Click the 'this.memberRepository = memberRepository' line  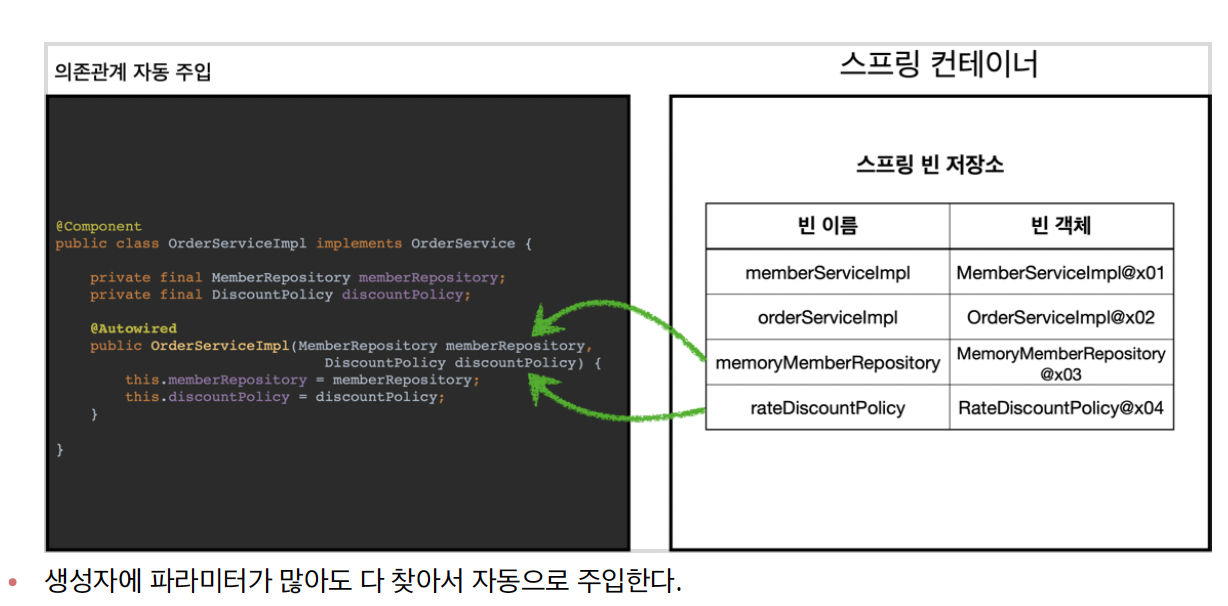point(303,380)
